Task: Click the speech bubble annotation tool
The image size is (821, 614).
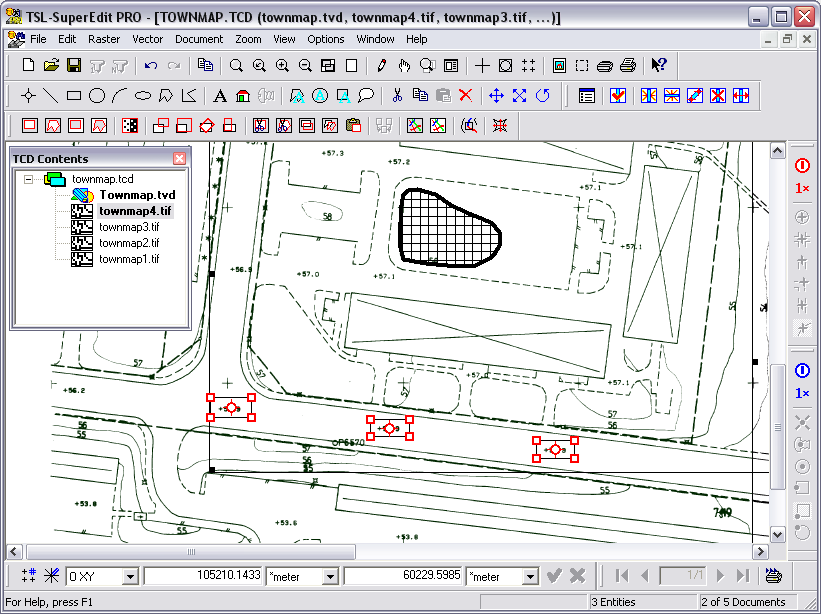Action: (x=366, y=96)
